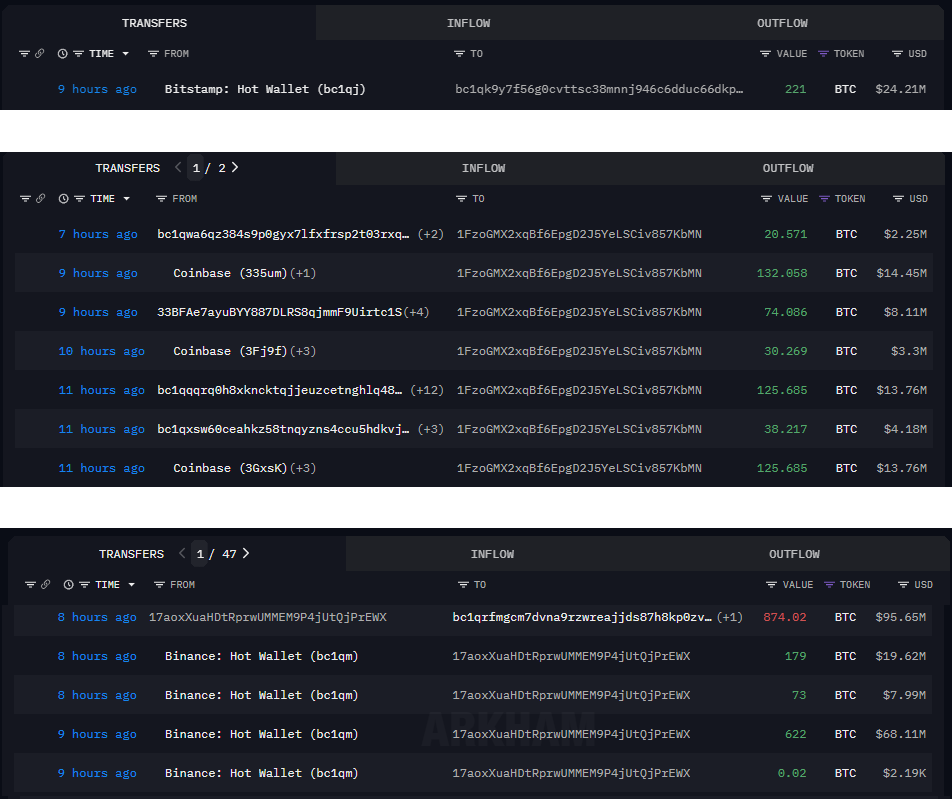This screenshot has height=799, width=952.
Task: Go to previous page in 1 / 2 transfers
Action: coord(178,168)
